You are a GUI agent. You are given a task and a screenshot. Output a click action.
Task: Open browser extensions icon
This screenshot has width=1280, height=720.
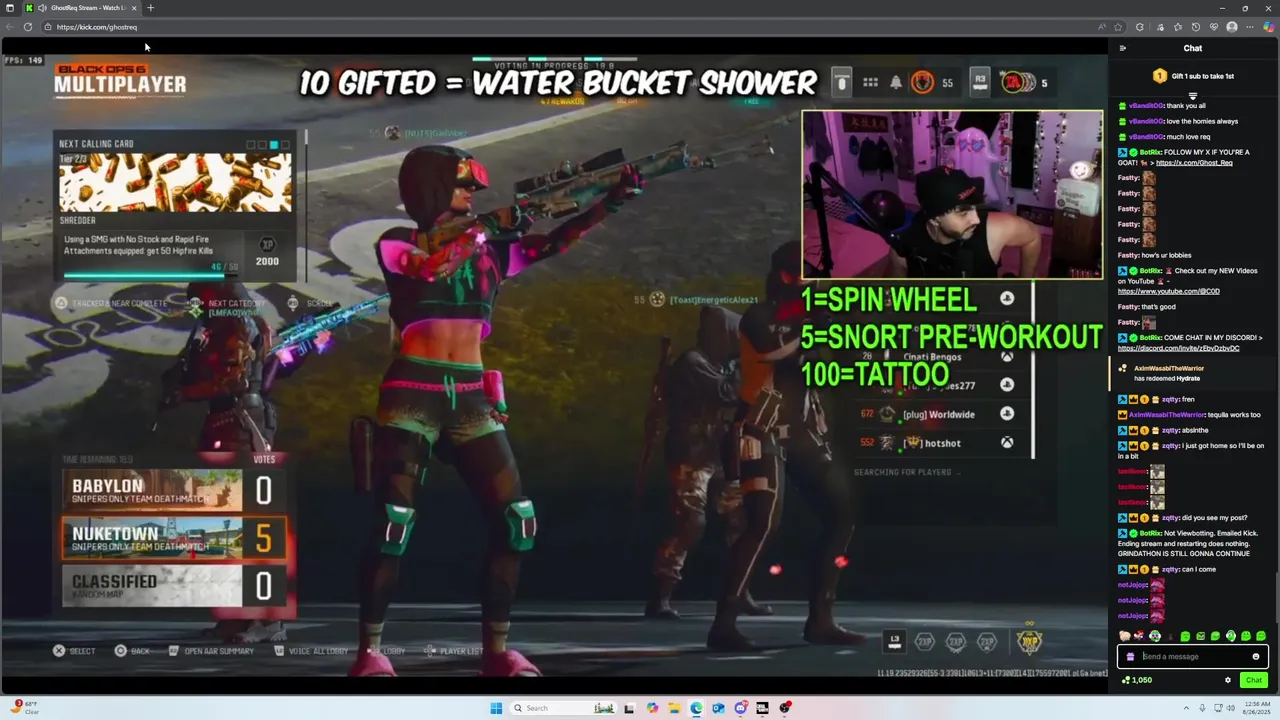[x=1140, y=27]
